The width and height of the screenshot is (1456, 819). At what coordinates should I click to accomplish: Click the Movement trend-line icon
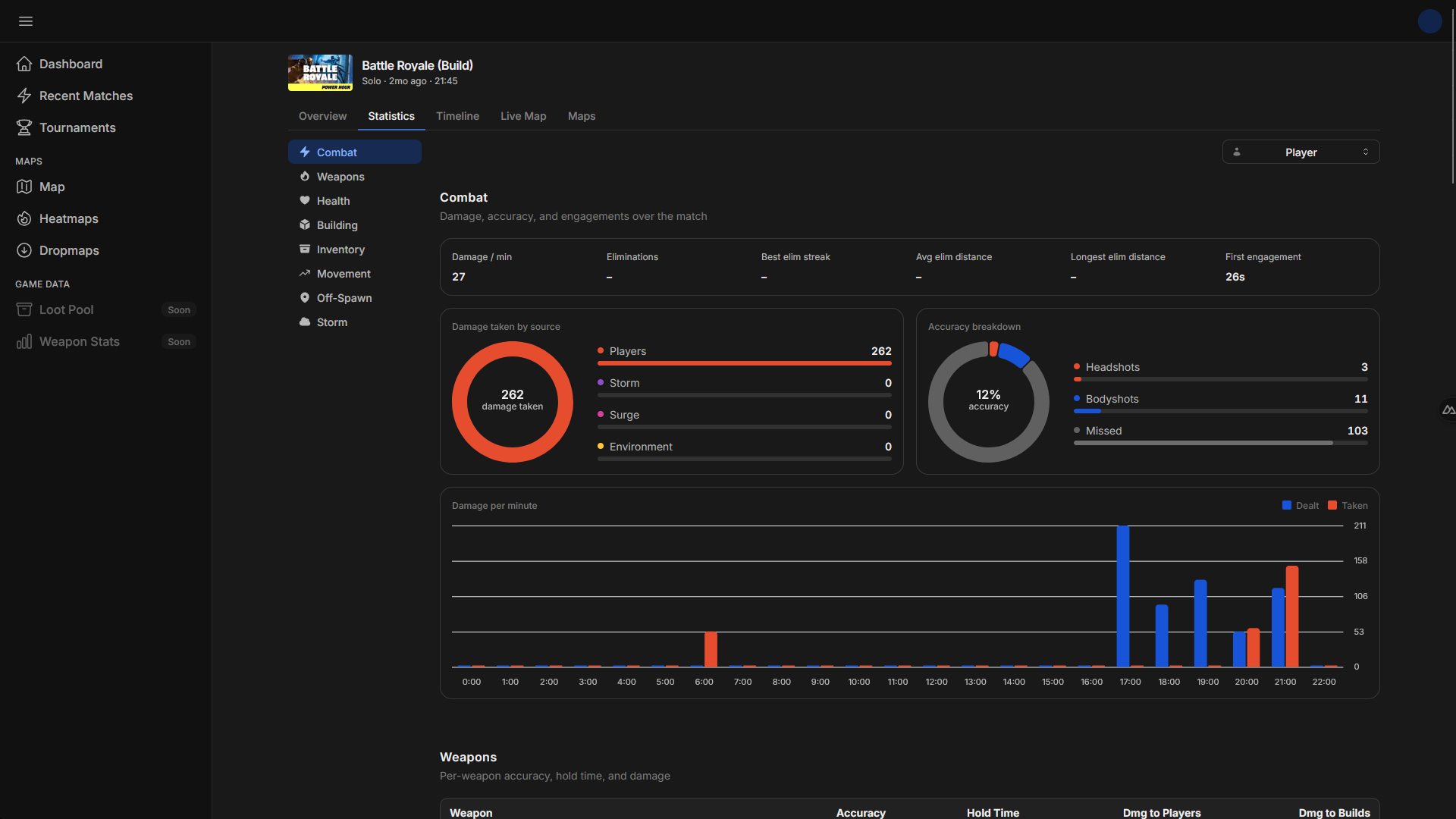point(305,274)
